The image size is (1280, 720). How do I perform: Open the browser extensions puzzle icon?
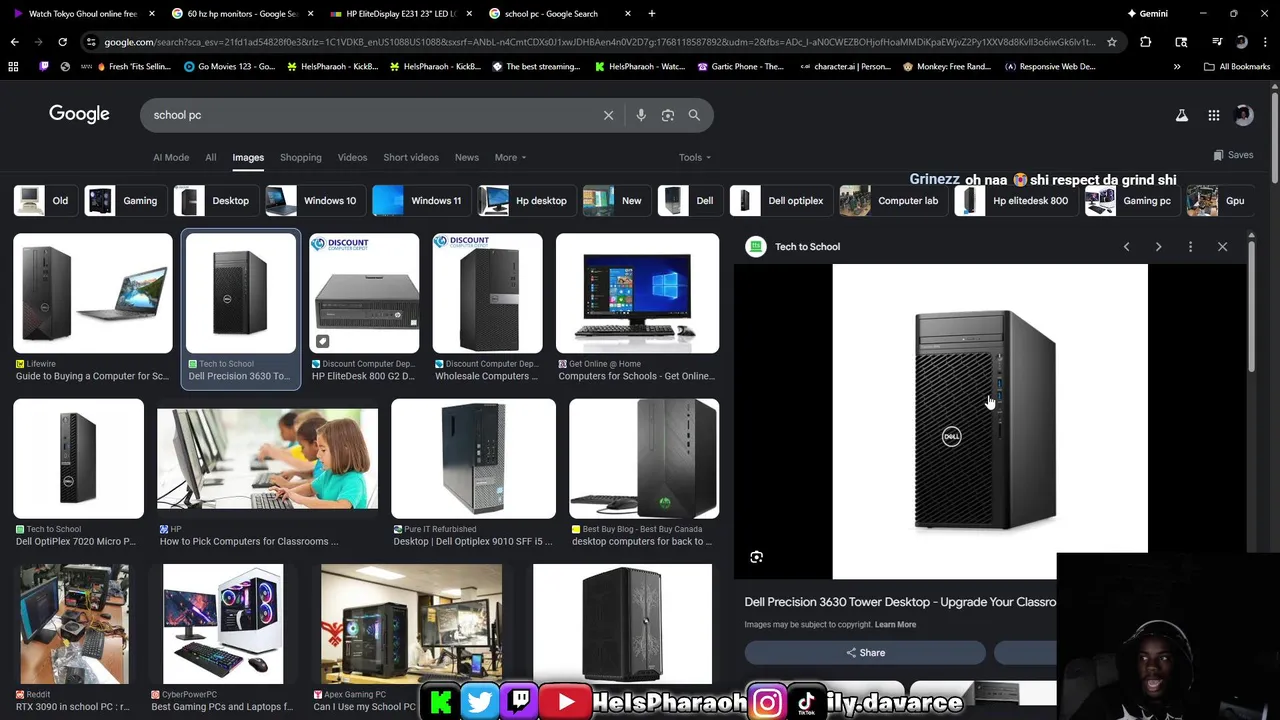tap(1146, 42)
